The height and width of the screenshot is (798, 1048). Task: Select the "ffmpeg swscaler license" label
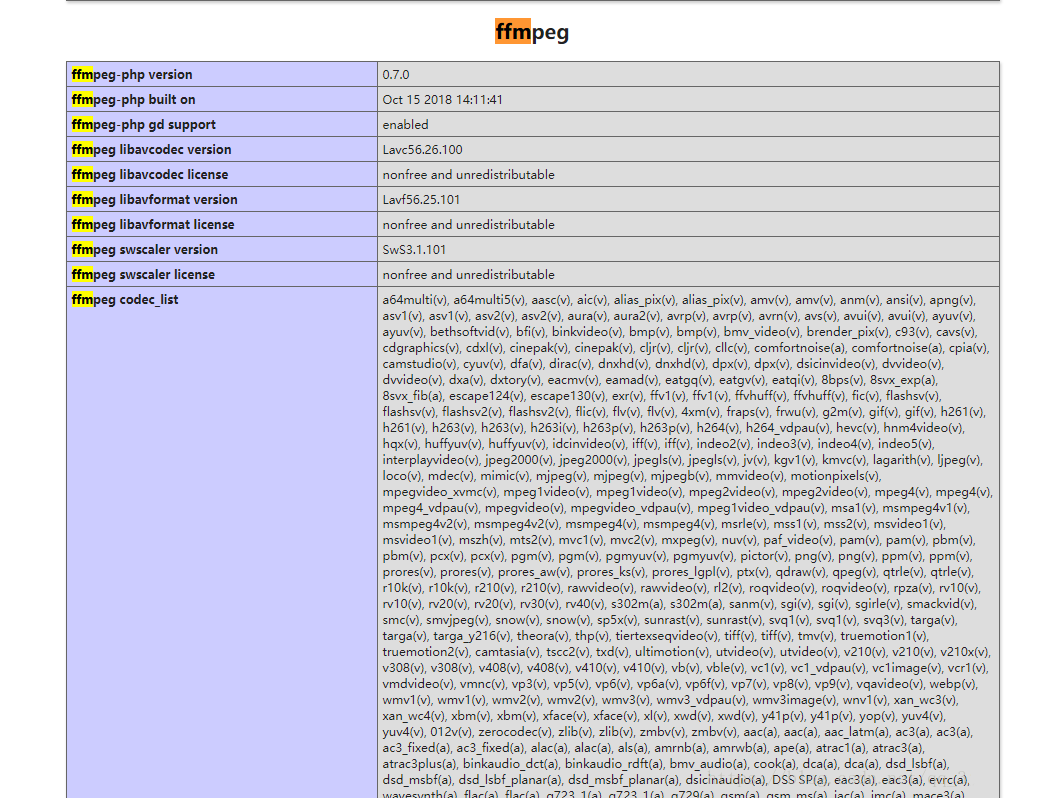(143, 275)
